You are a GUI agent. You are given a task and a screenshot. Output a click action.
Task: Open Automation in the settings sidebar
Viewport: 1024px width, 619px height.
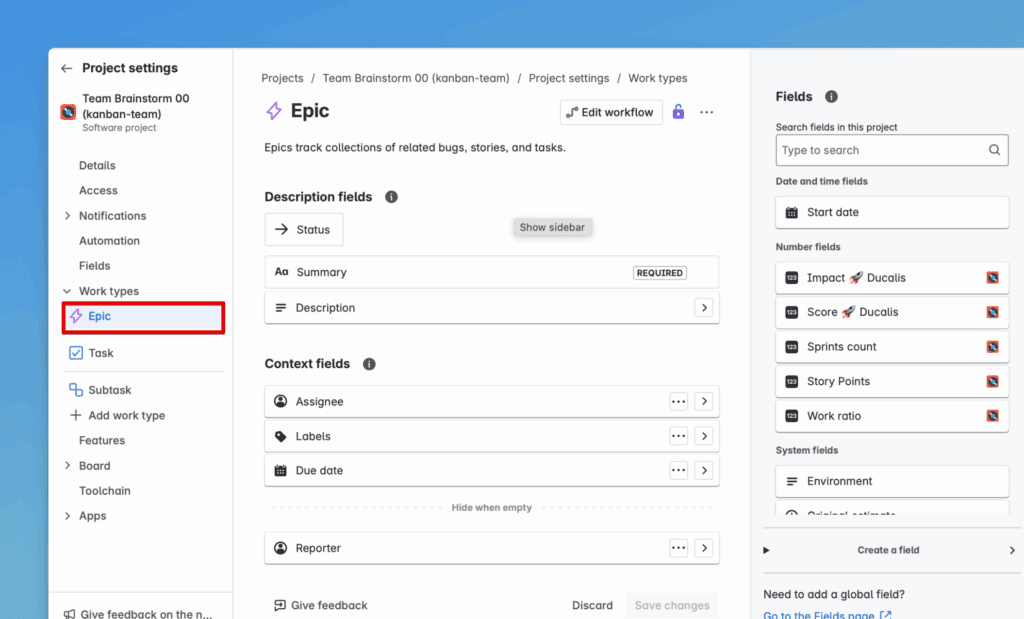(109, 241)
